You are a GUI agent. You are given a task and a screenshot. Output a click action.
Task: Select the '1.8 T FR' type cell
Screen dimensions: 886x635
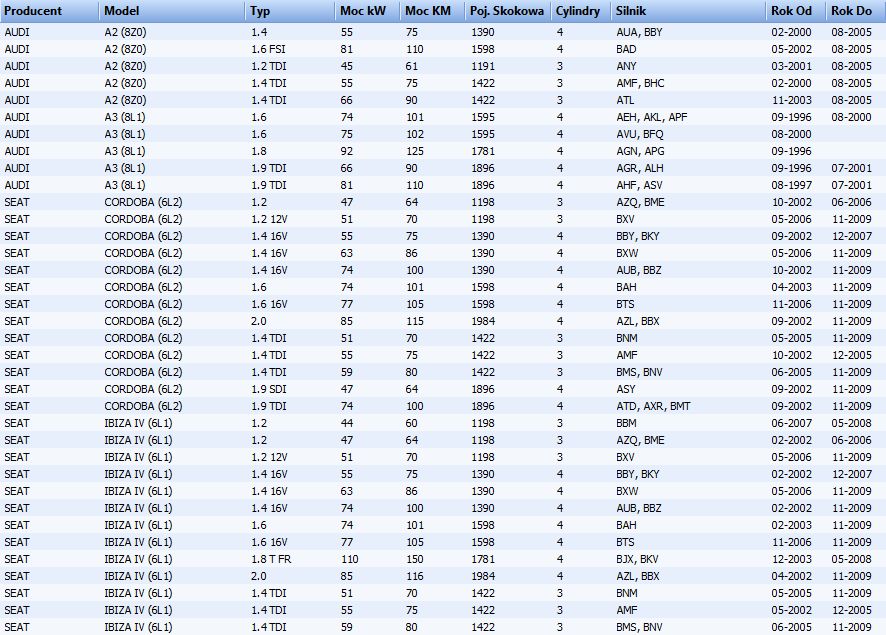[x=271, y=559]
